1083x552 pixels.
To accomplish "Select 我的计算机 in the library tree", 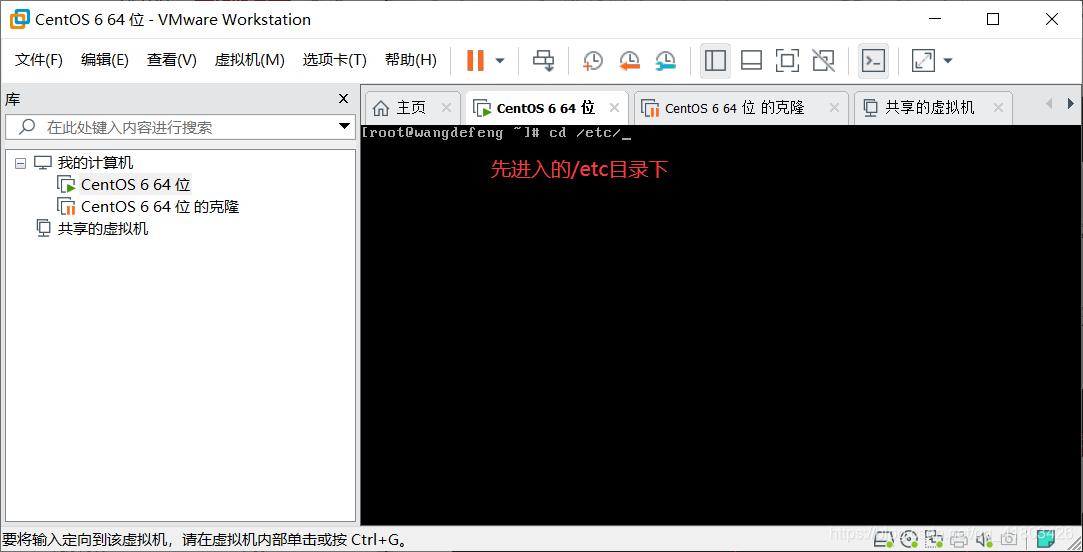I will click(x=95, y=164).
